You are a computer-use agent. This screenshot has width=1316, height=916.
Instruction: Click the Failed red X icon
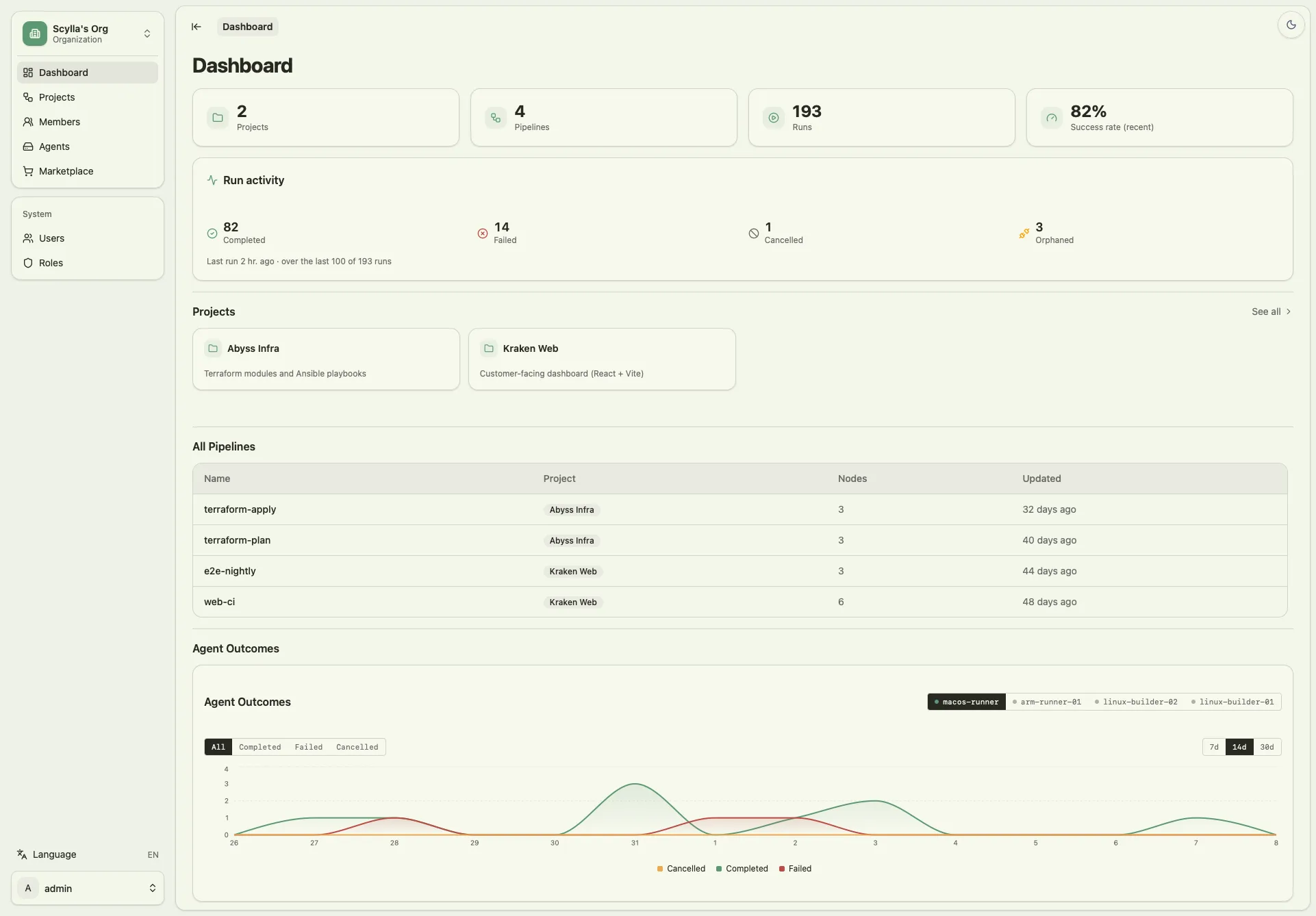coord(483,233)
